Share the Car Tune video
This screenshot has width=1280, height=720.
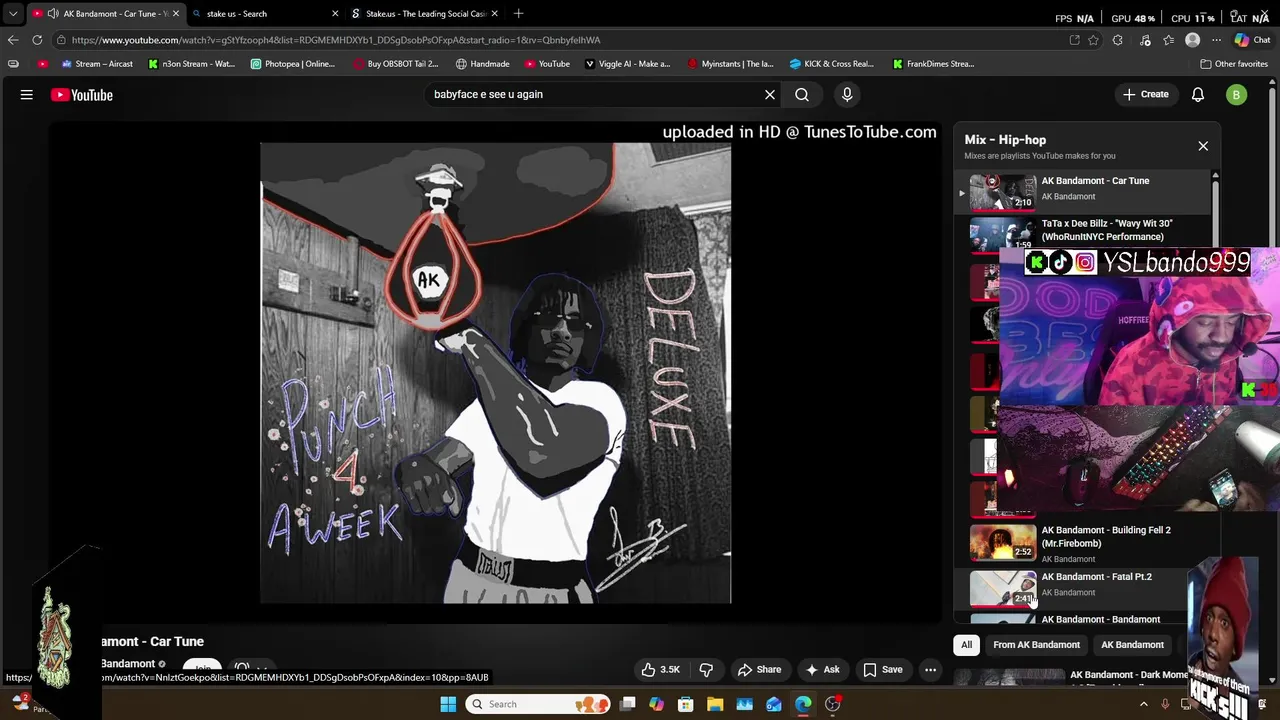(759, 670)
